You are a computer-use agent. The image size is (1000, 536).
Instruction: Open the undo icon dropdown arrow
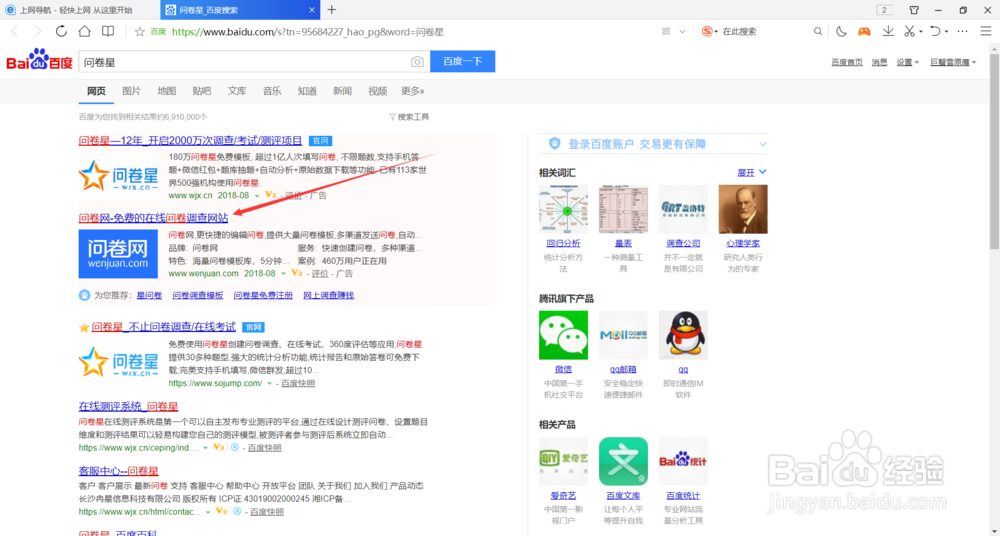(x=946, y=32)
